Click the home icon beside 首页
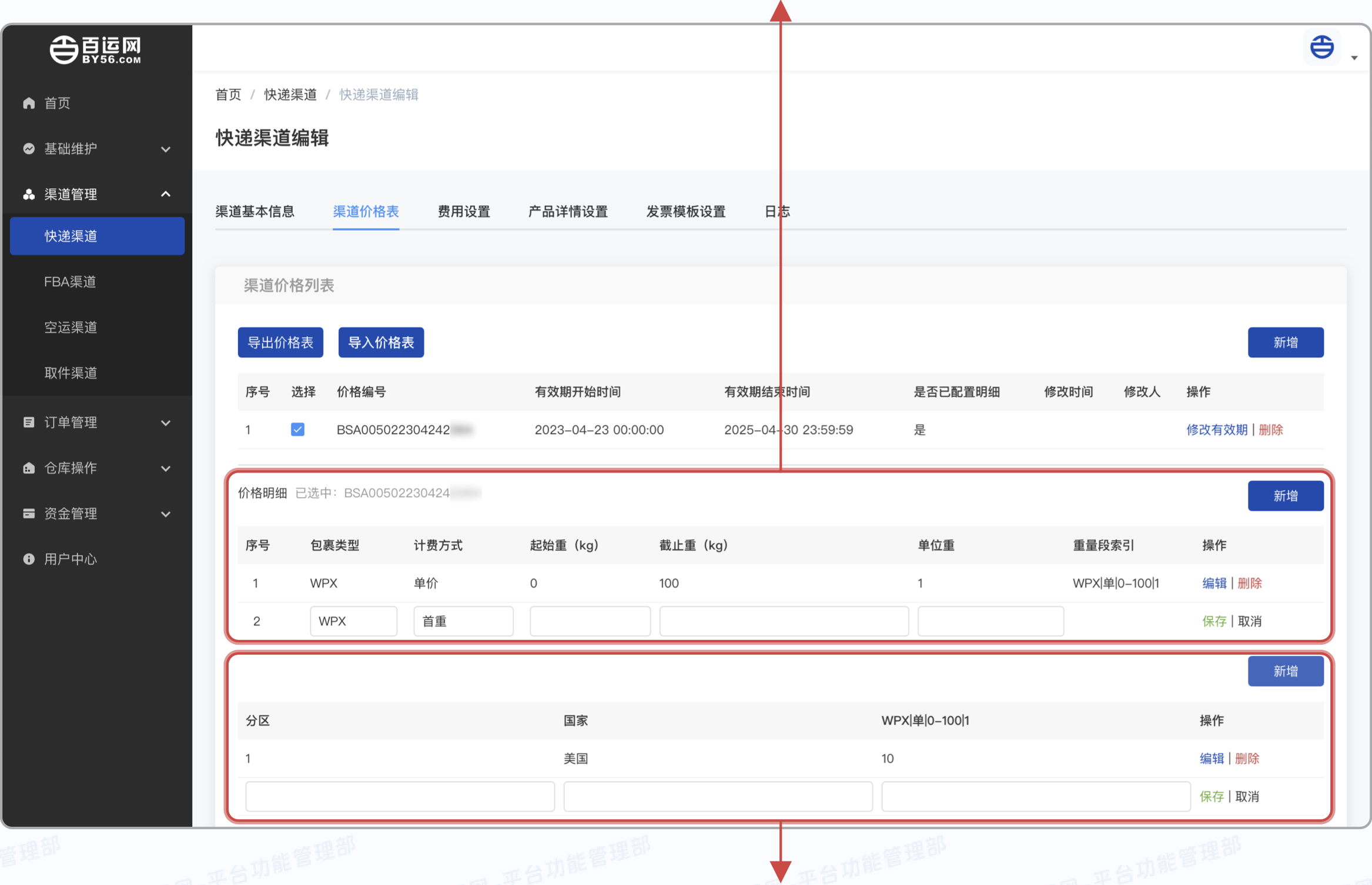Image resolution: width=1372 pixels, height=885 pixels. (29, 103)
